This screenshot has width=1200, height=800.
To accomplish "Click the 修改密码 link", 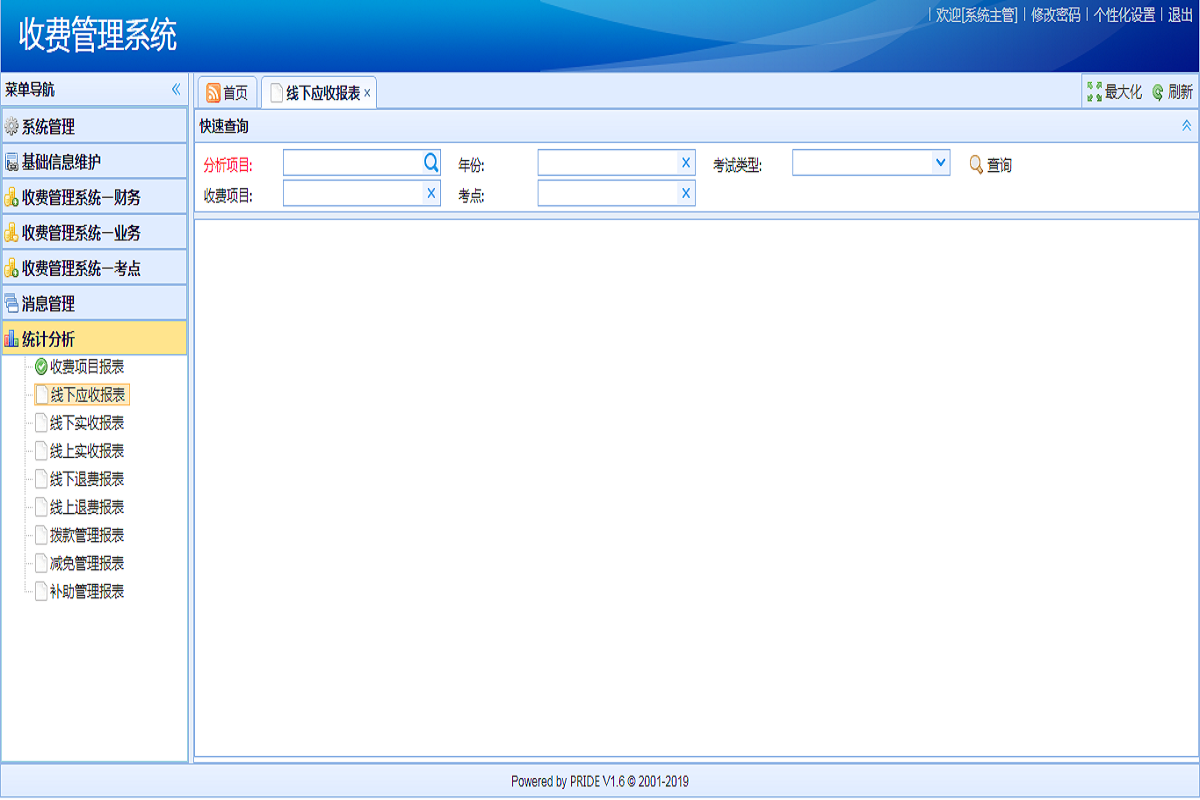I will [x=1055, y=15].
